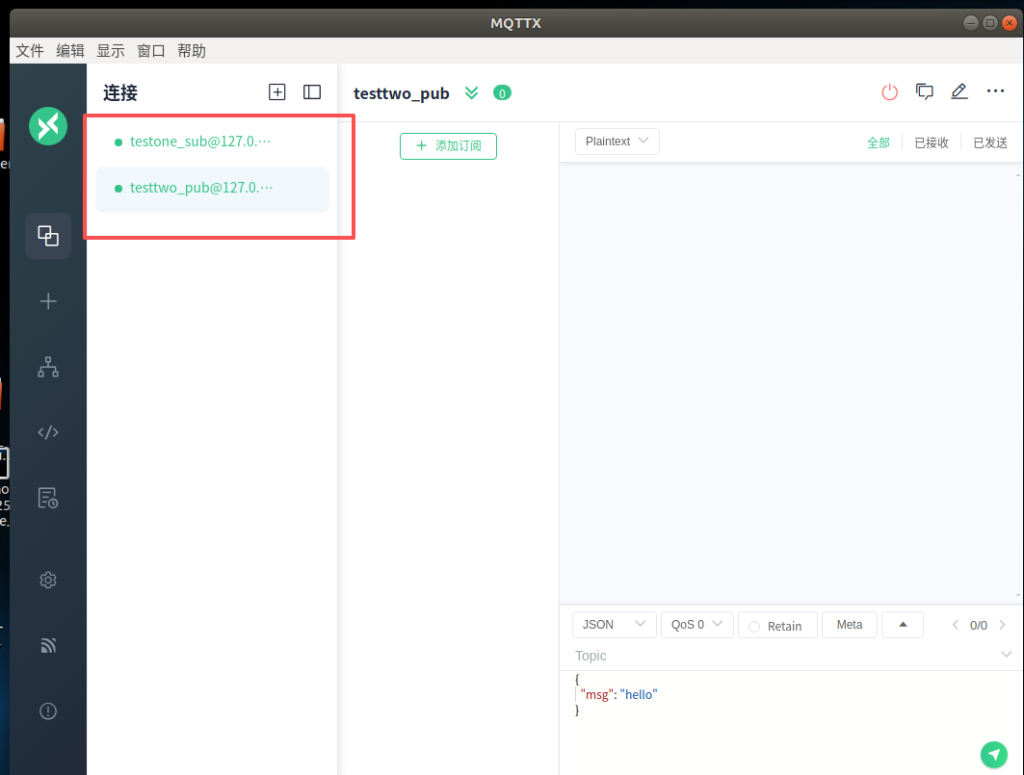
Task: Open the script code icon in sidebar
Action: (48, 432)
